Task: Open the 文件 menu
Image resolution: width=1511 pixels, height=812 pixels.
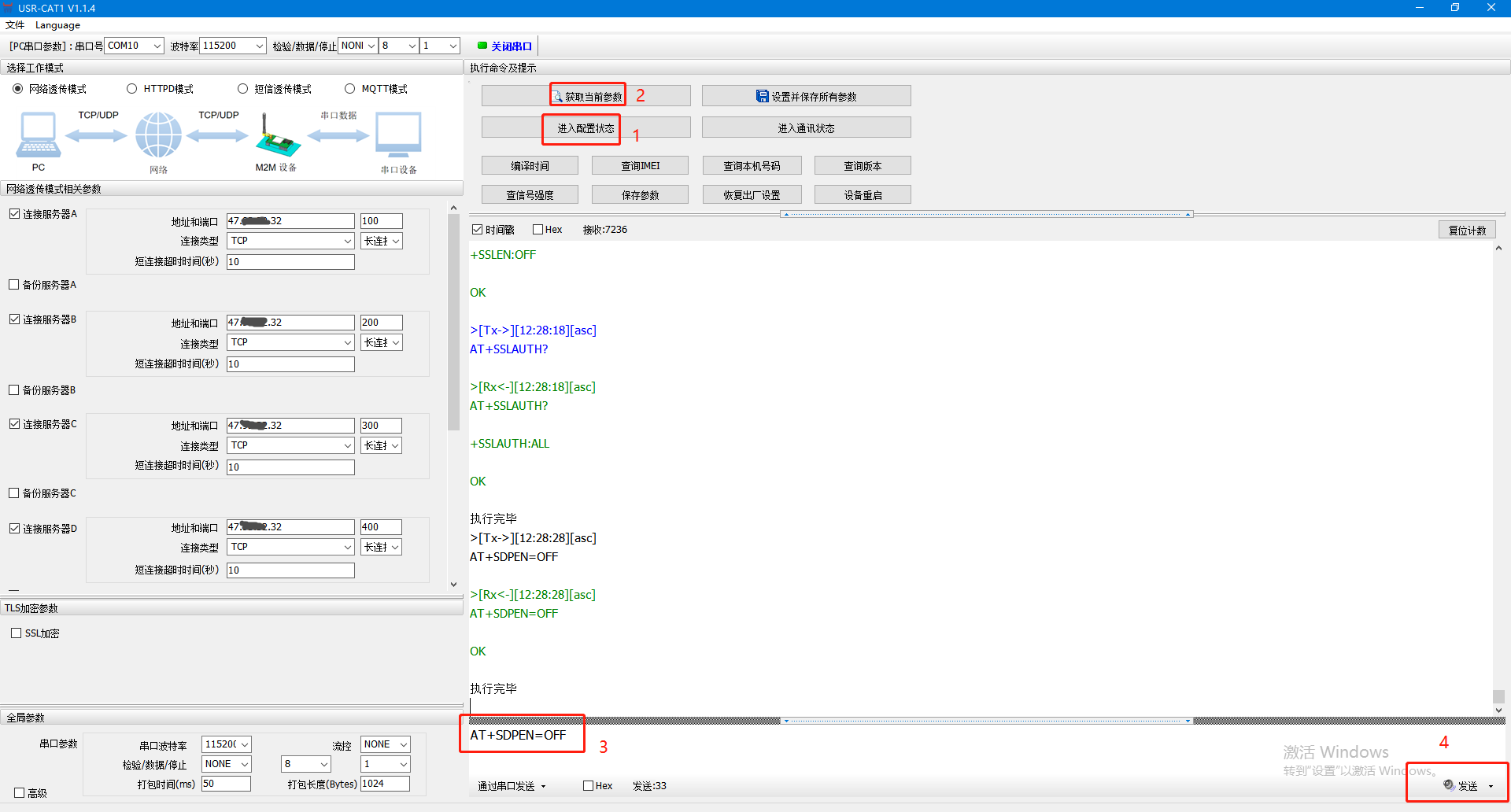Action: click(x=15, y=25)
